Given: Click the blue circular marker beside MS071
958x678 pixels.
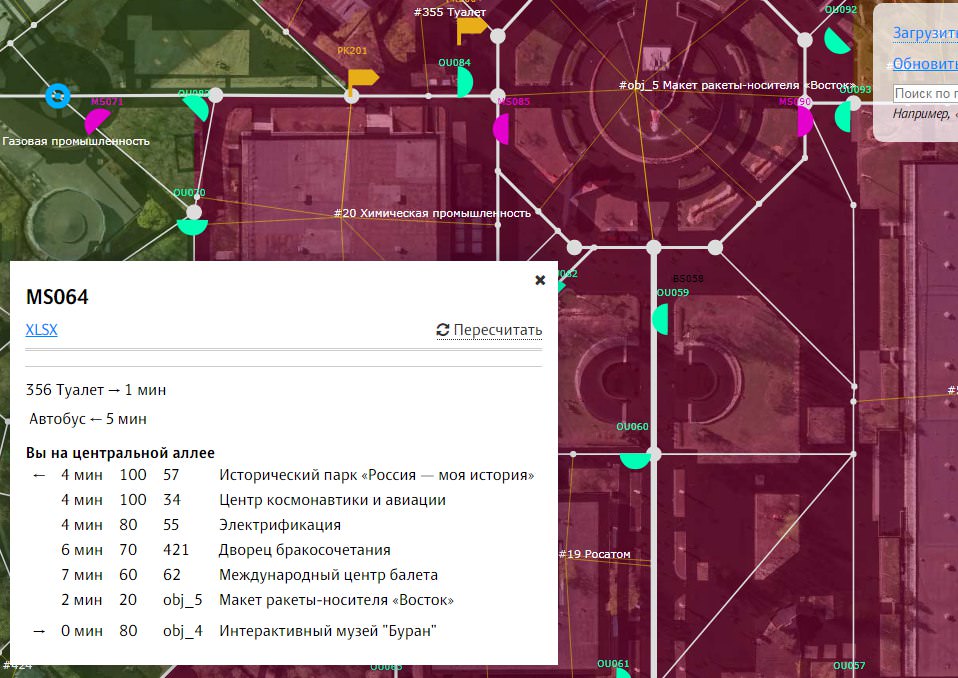Looking at the screenshot, I should [x=57, y=97].
